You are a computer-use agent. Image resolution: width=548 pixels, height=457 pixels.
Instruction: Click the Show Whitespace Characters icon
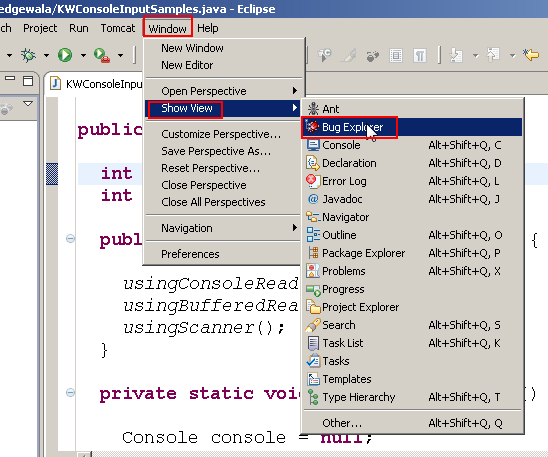(420, 55)
